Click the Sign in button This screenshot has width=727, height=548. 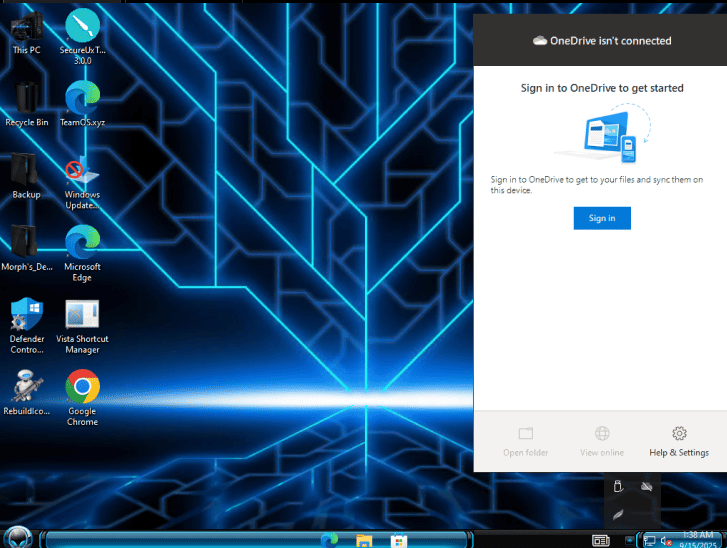tap(602, 218)
